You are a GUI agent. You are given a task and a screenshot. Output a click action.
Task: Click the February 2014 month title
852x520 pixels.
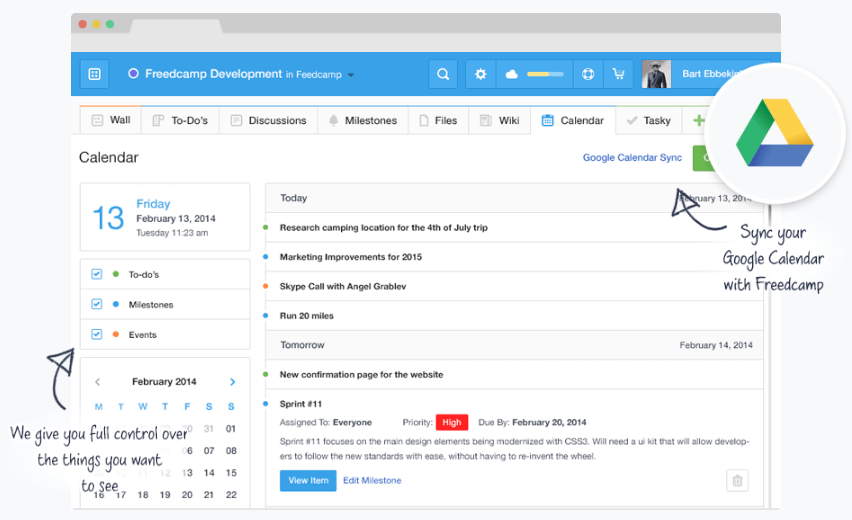click(x=164, y=382)
